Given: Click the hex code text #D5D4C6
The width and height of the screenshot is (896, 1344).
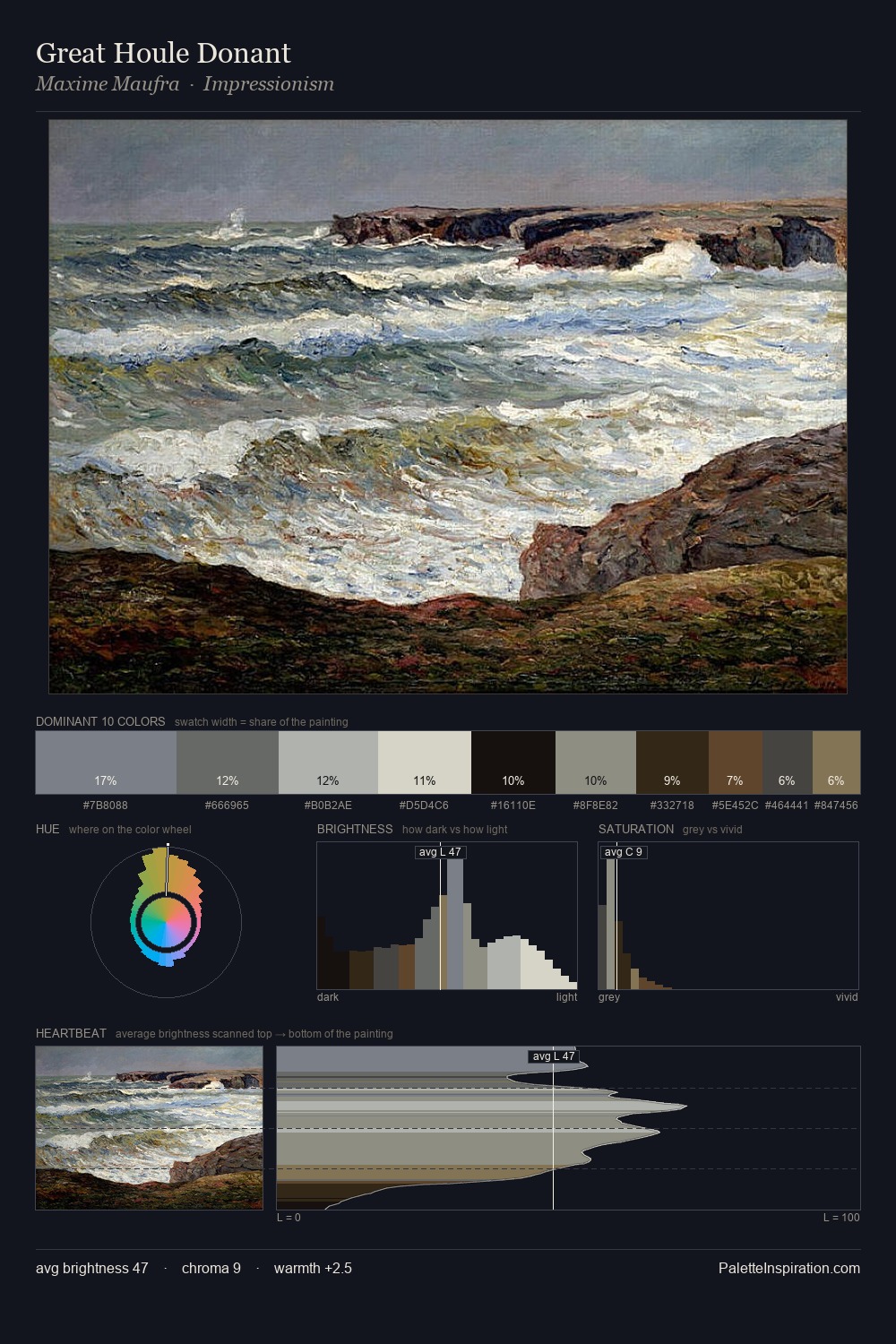Looking at the screenshot, I should 425,806.
